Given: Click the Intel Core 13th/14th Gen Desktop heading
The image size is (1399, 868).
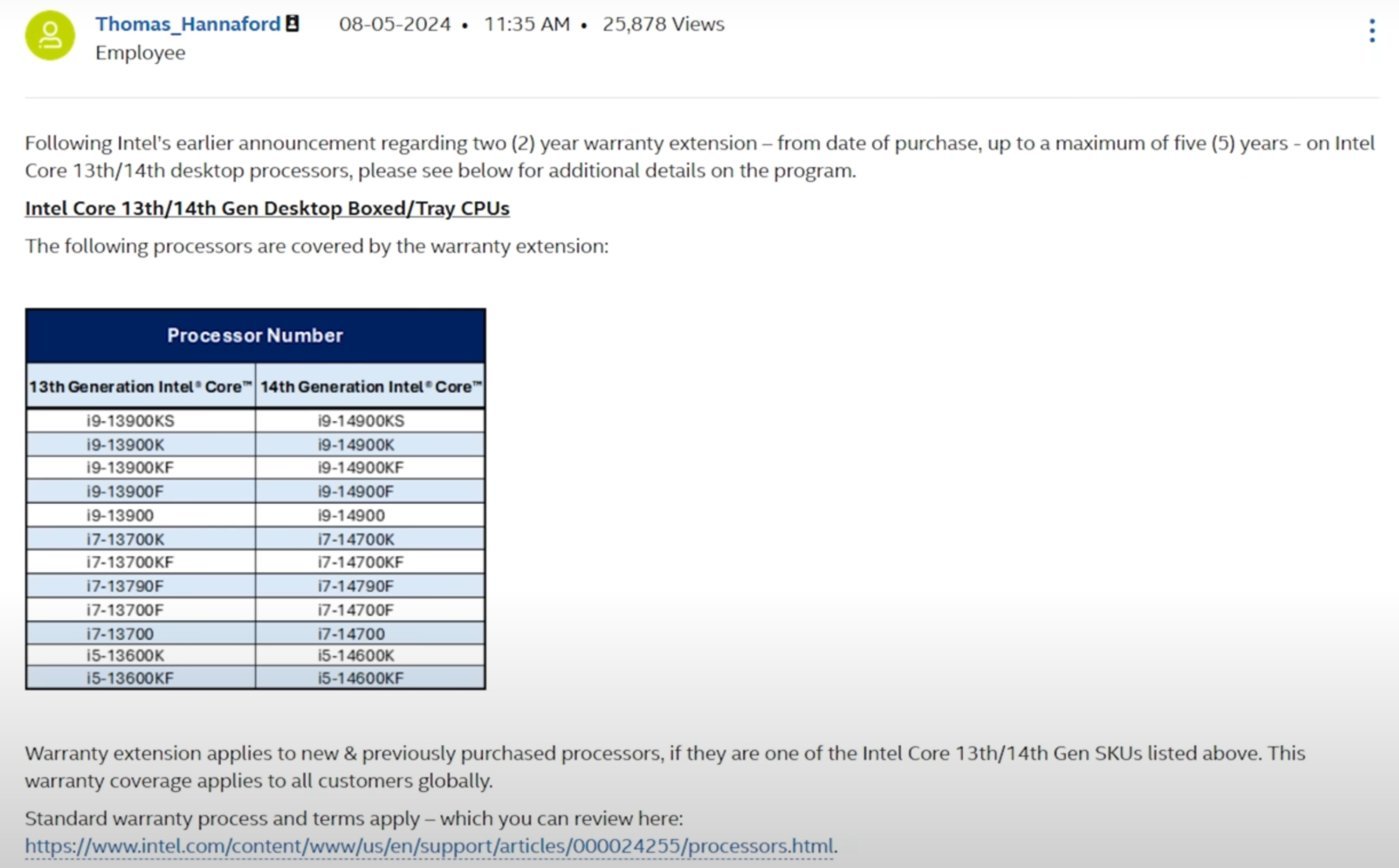Looking at the screenshot, I should click(267, 208).
